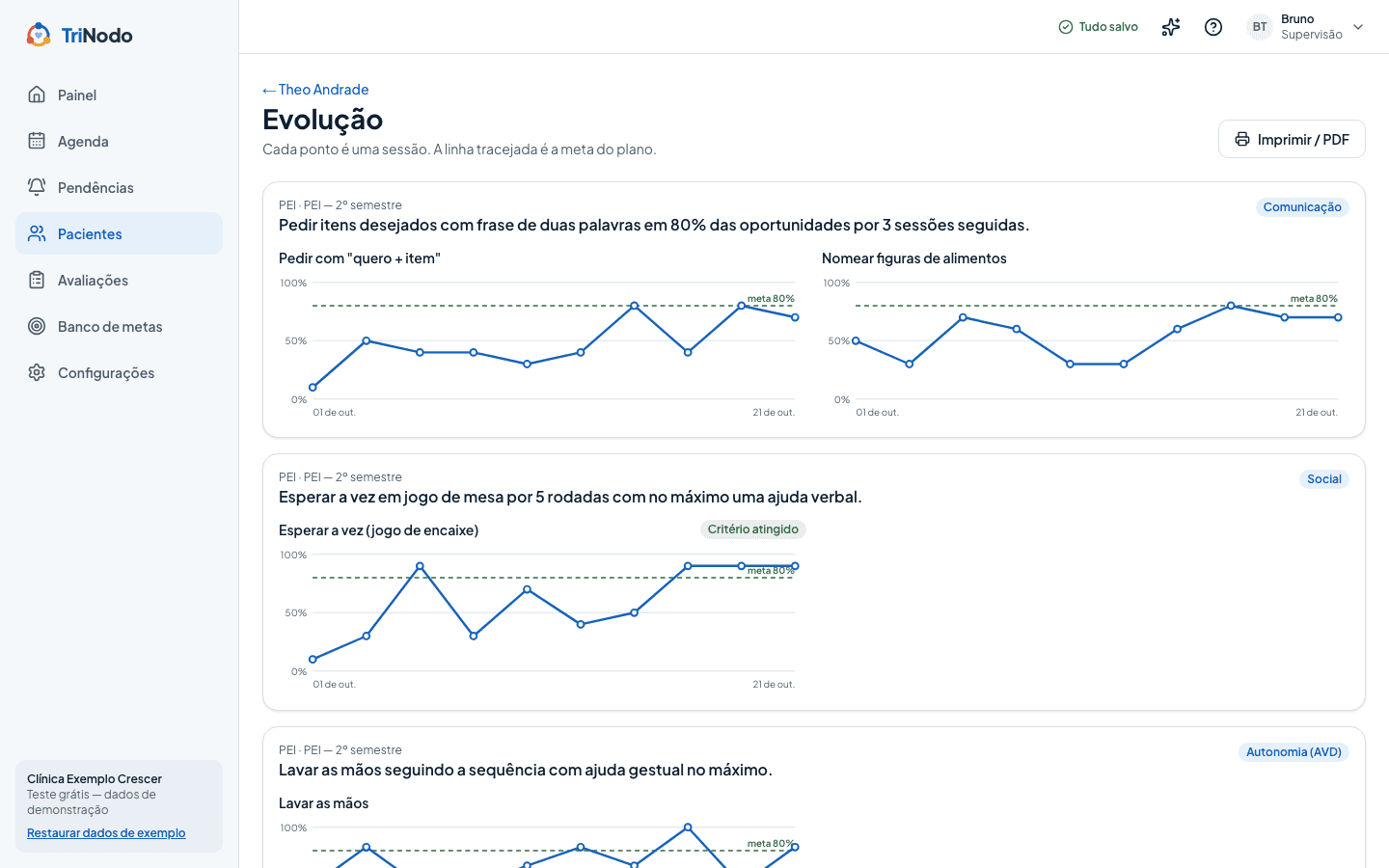This screenshot has width=1389, height=868.
Task: Click the 'Cada ponto é uma sessão' subtitle
Action: coord(459,149)
